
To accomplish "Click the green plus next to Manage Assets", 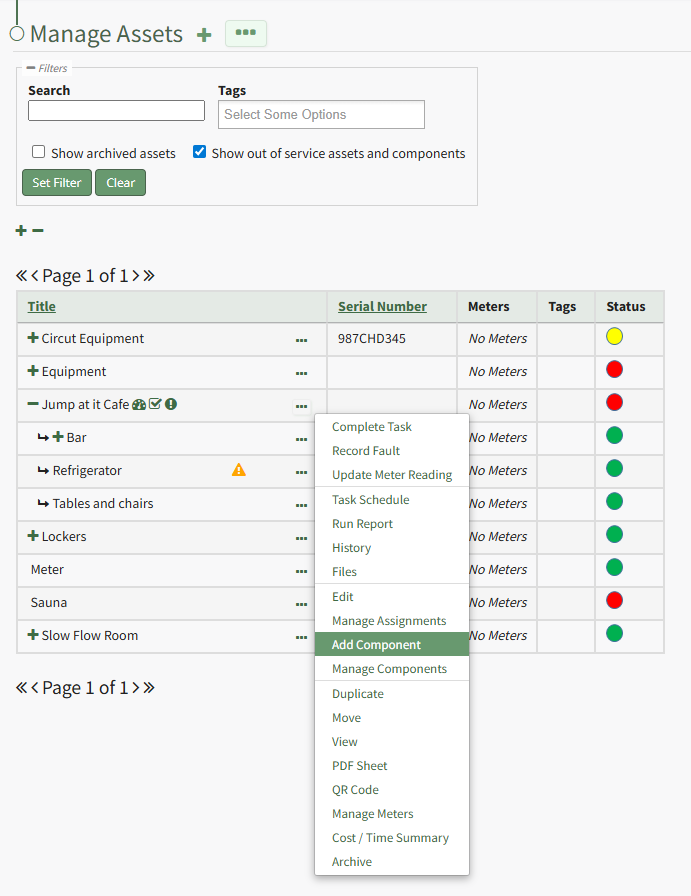I will pos(204,35).
